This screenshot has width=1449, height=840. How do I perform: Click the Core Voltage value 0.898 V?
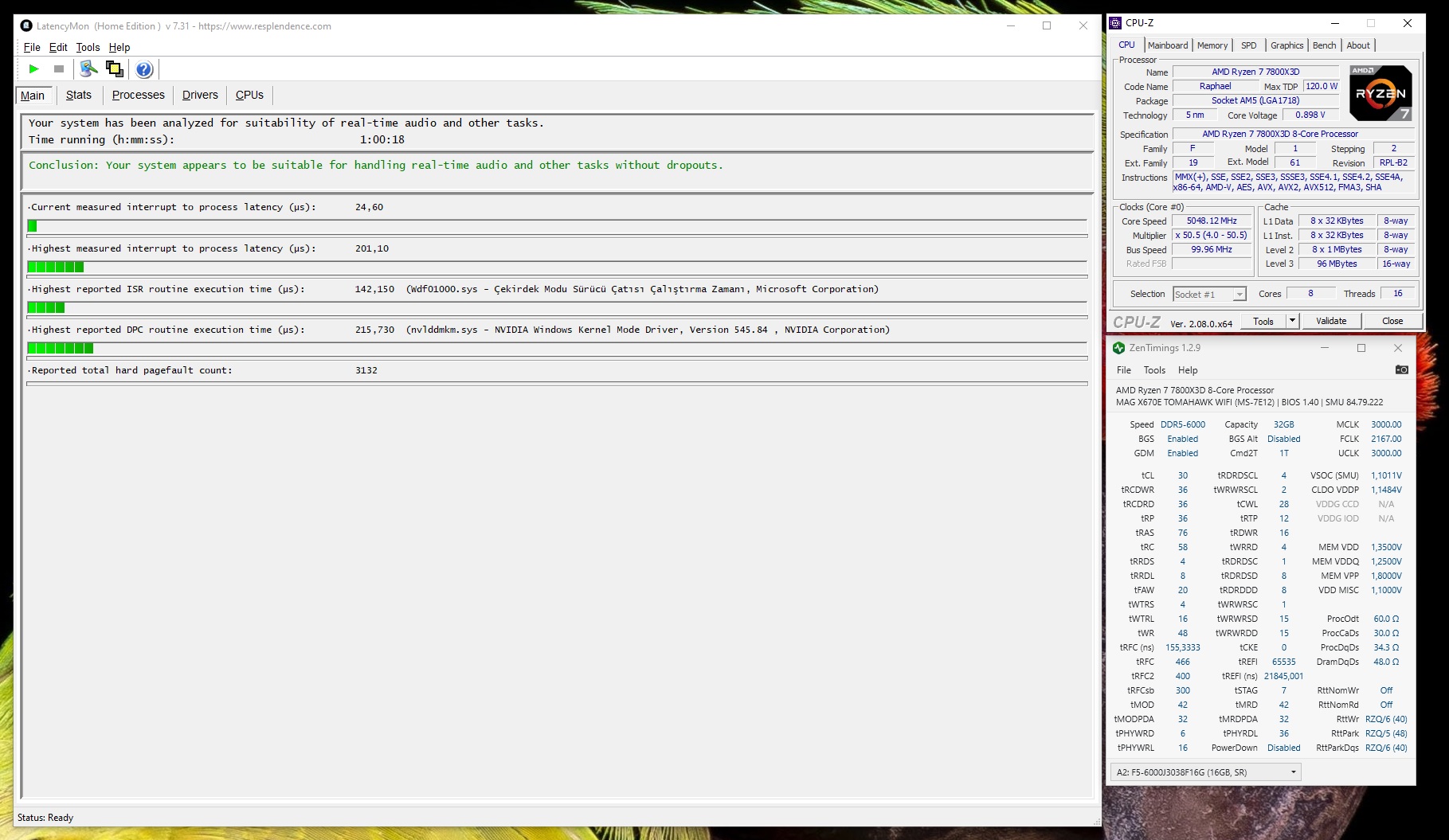pyautogui.click(x=1310, y=115)
